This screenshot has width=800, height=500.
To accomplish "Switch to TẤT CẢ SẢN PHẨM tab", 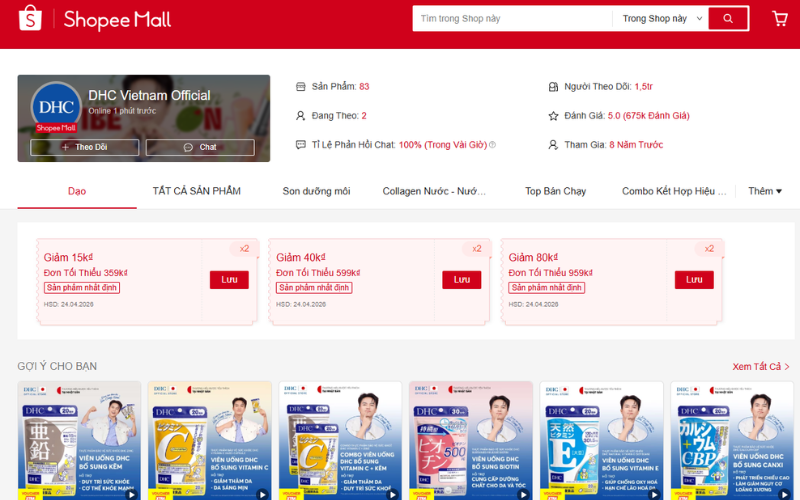I will coord(196,191).
